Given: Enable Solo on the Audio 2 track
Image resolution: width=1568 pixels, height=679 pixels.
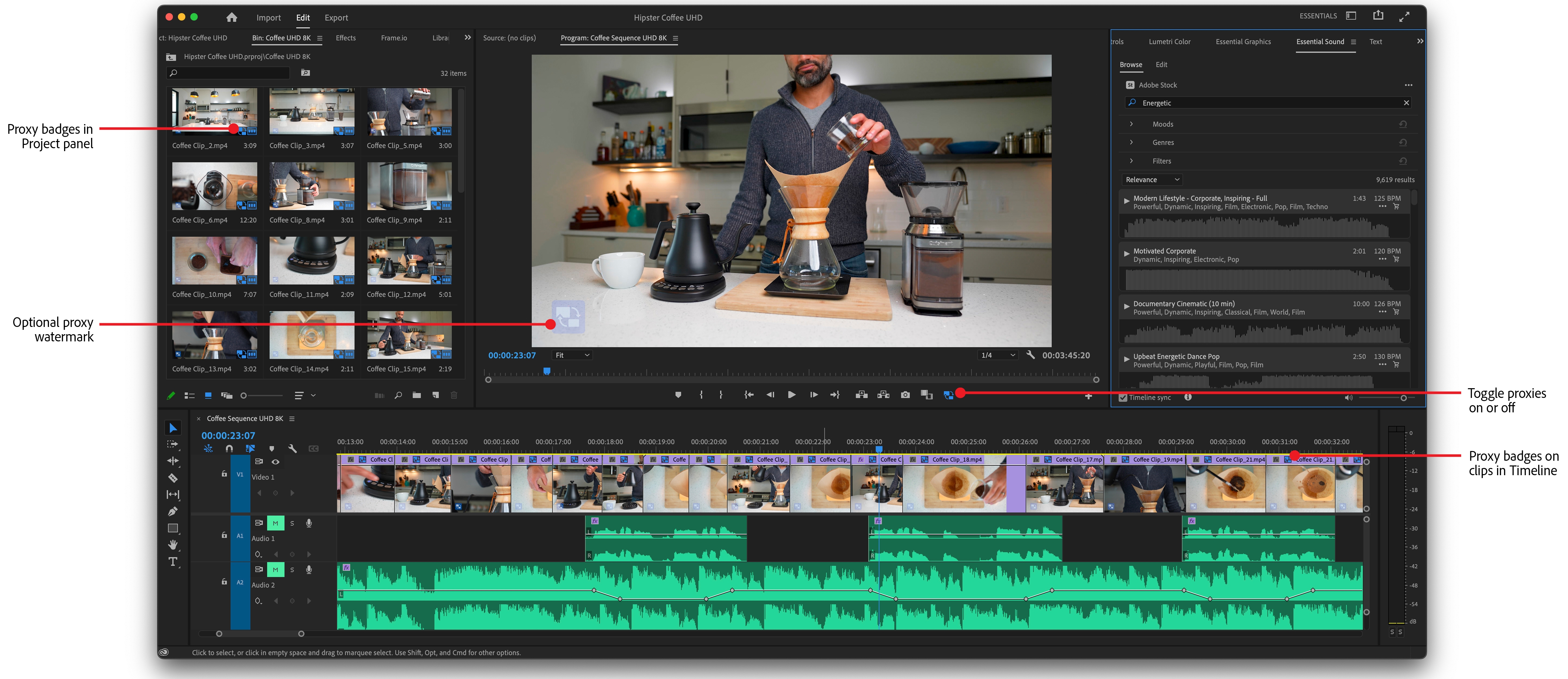Looking at the screenshot, I should click(x=292, y=570).
